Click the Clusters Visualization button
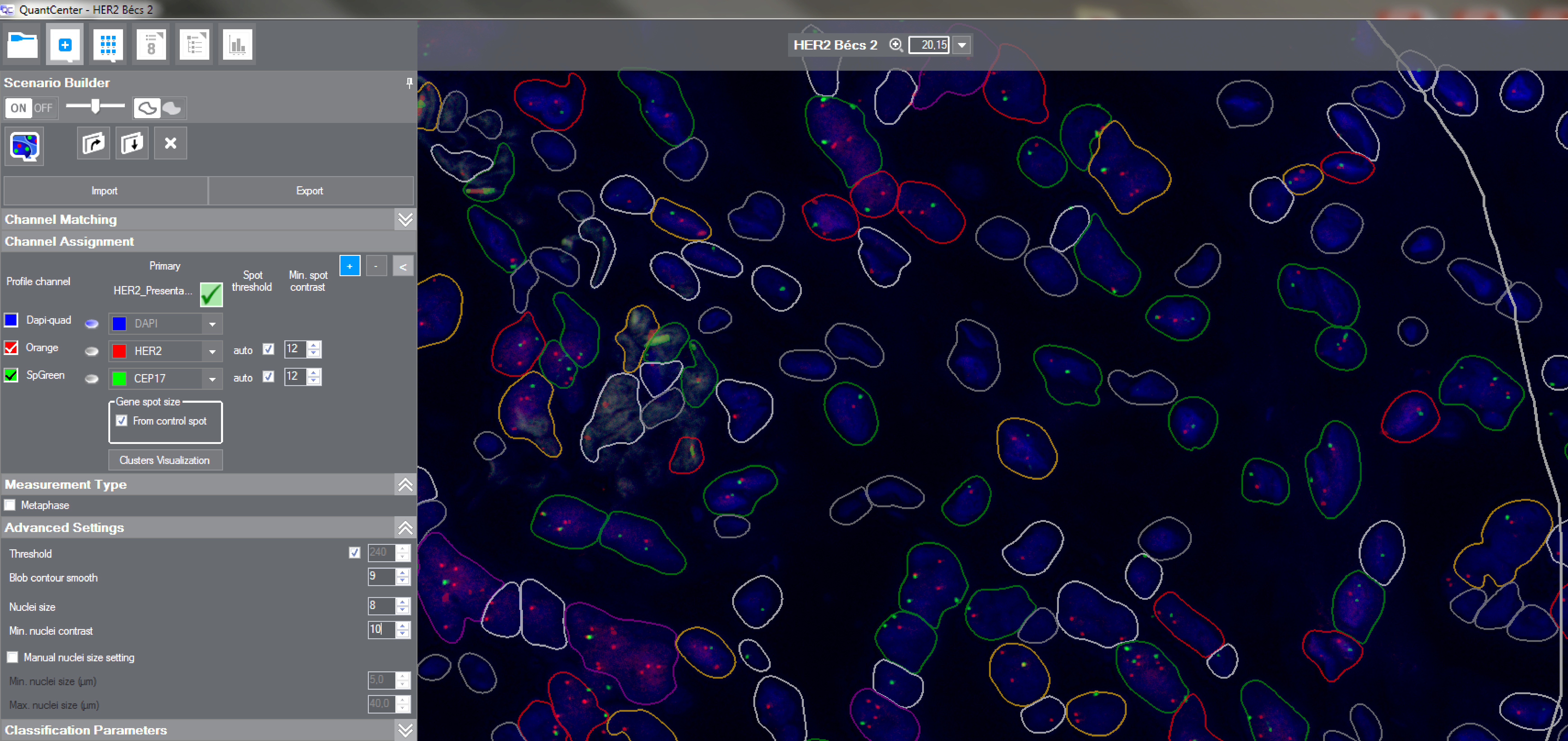Viewport: 1568px width, 741px height. tap(165, 461)
